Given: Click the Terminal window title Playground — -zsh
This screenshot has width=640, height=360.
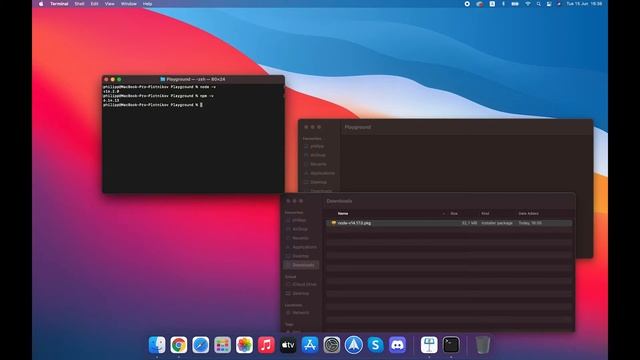Looking at the screenshot, I should click(x=196, y=79).
